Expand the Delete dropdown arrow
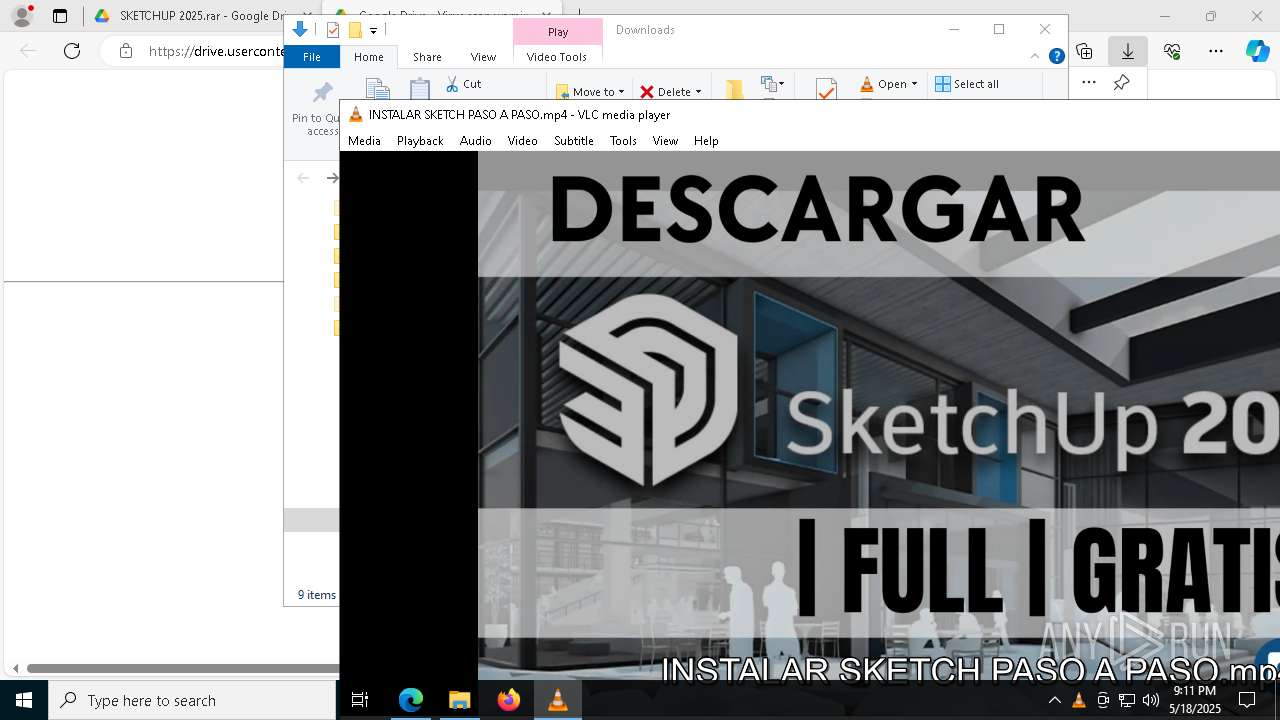 pos(698,92)
